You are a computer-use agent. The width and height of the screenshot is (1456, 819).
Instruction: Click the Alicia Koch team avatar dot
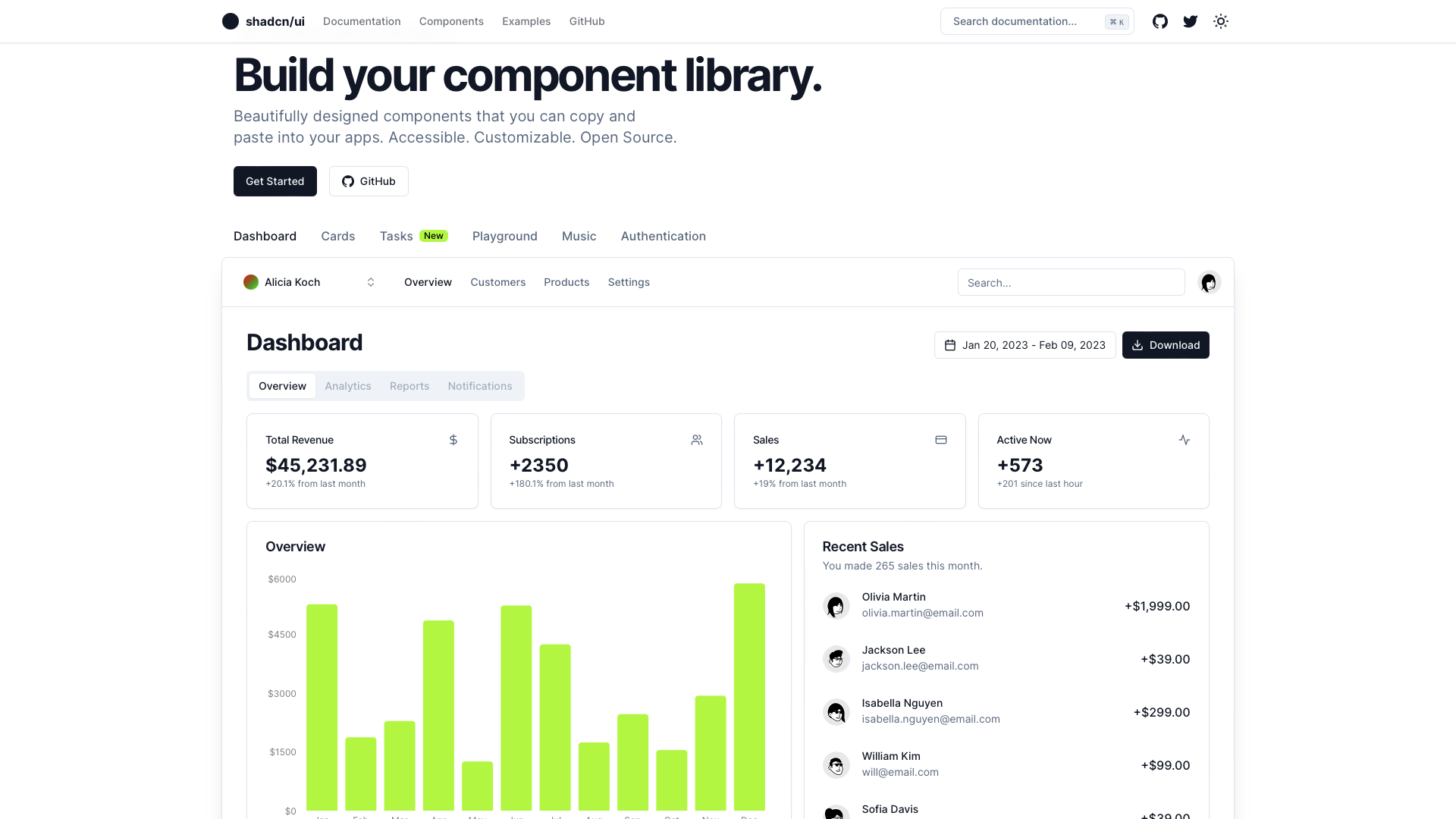tap(251, 282)
